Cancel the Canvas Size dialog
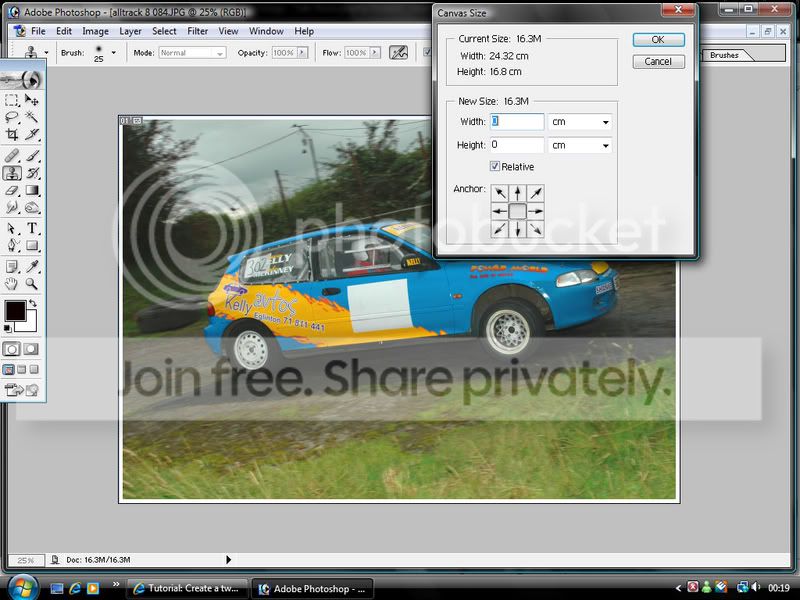This screenshot has height=600, width=800. [x=658, y=61]
